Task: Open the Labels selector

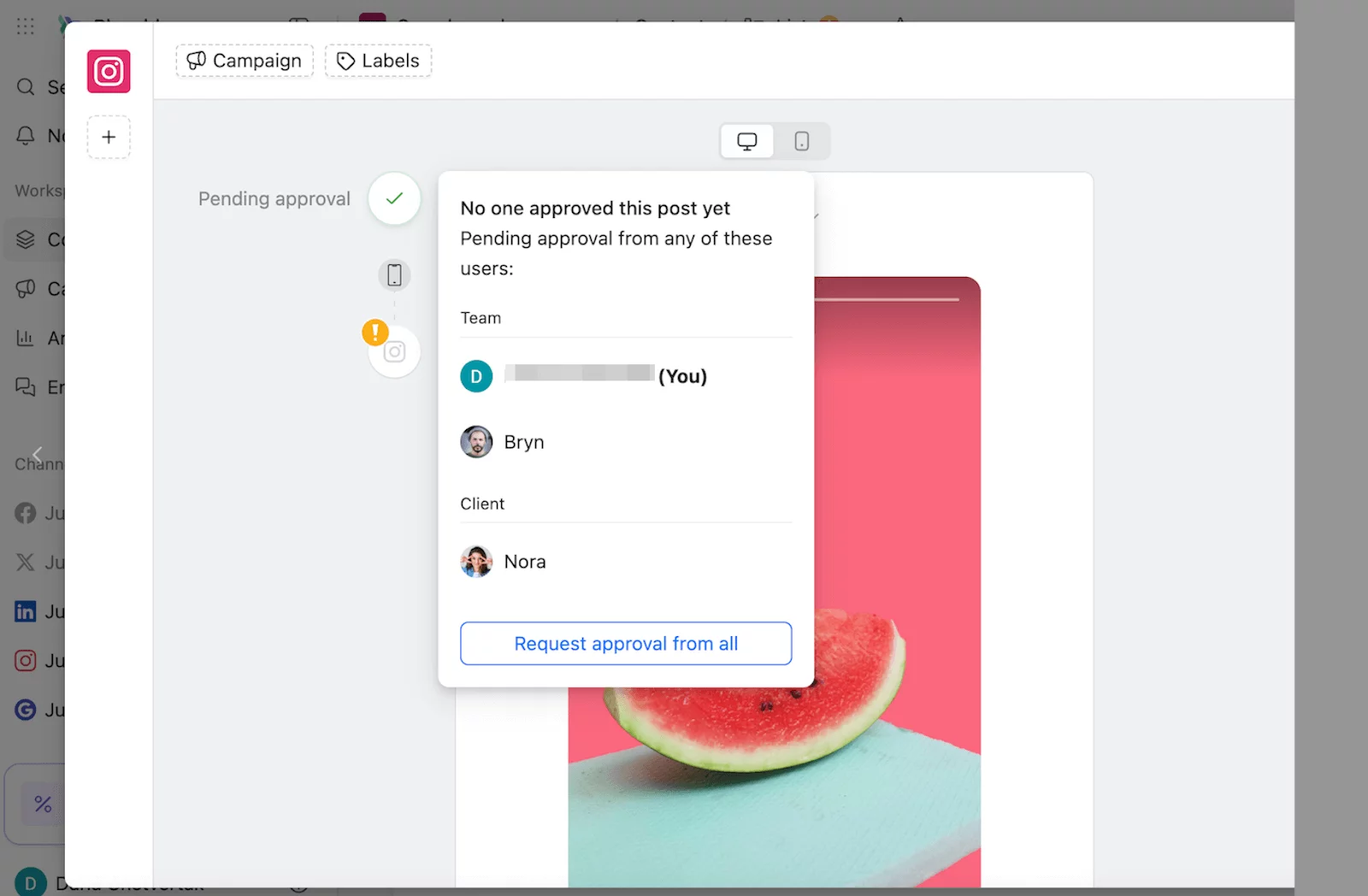Action: click(x=377, y=61)
